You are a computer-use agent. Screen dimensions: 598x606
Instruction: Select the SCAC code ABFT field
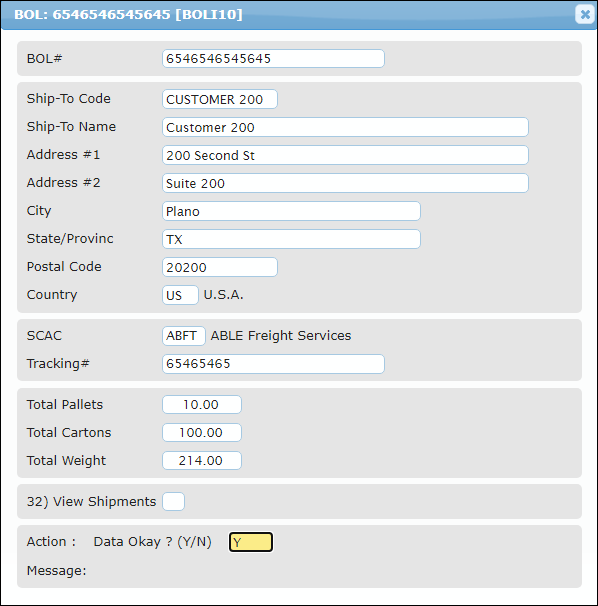pos(184,336)
